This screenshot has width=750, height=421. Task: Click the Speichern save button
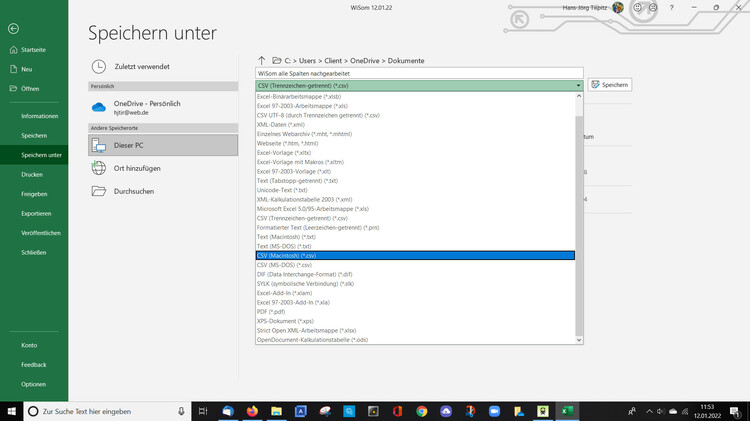pos(610,85)
